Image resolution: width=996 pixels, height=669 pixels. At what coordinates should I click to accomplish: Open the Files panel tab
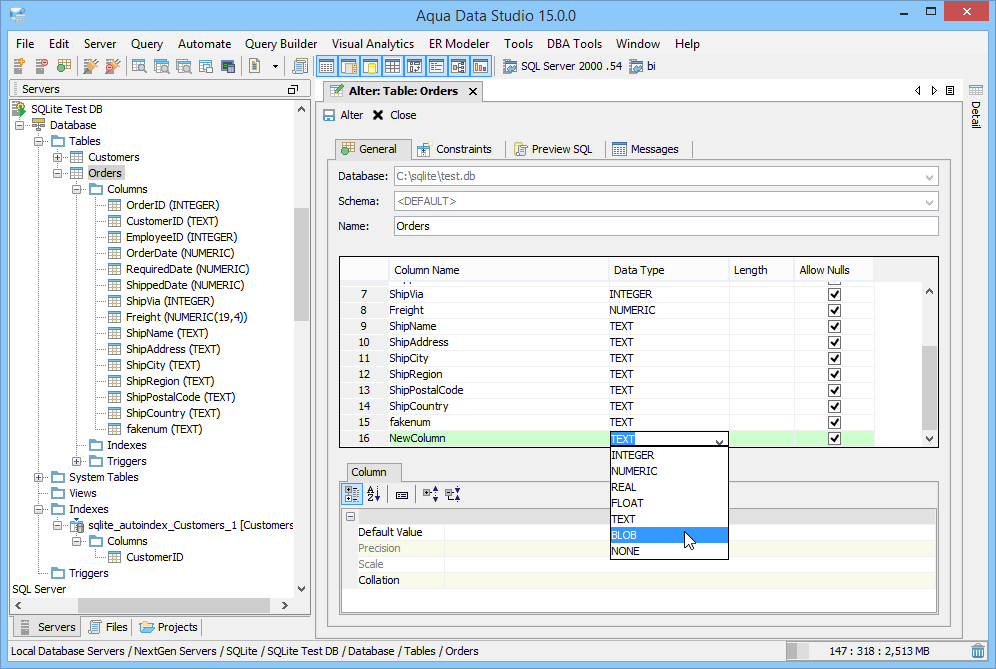[x=108, y=627]
